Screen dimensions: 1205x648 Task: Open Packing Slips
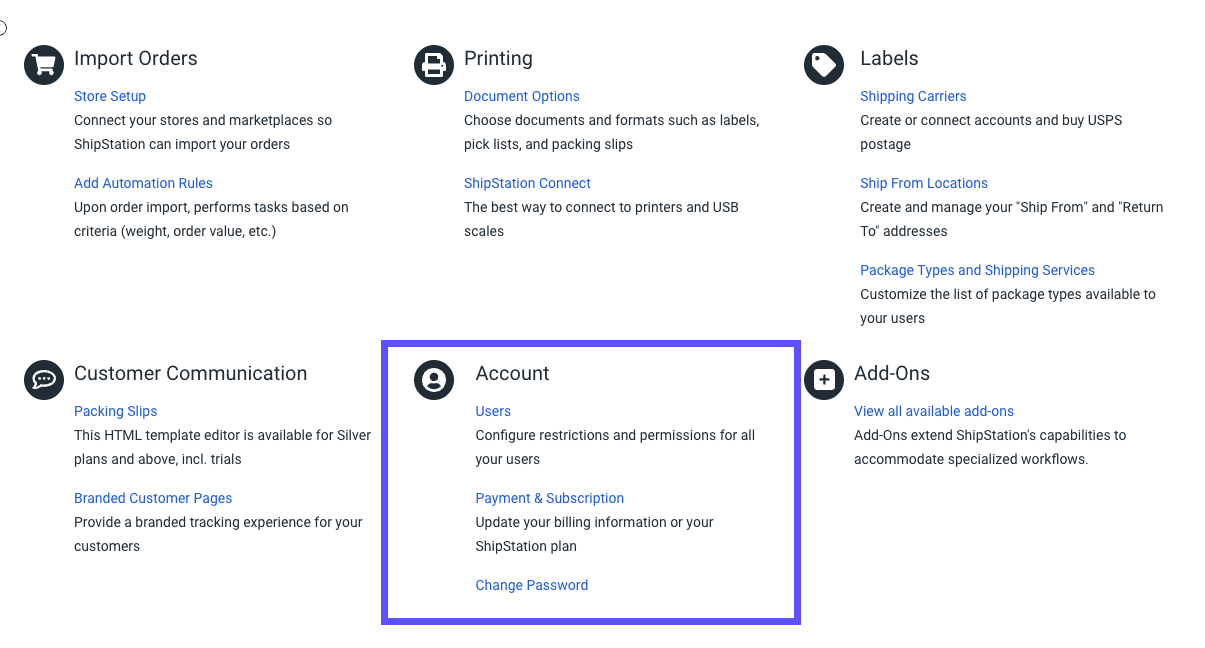[x=115, y=411]
